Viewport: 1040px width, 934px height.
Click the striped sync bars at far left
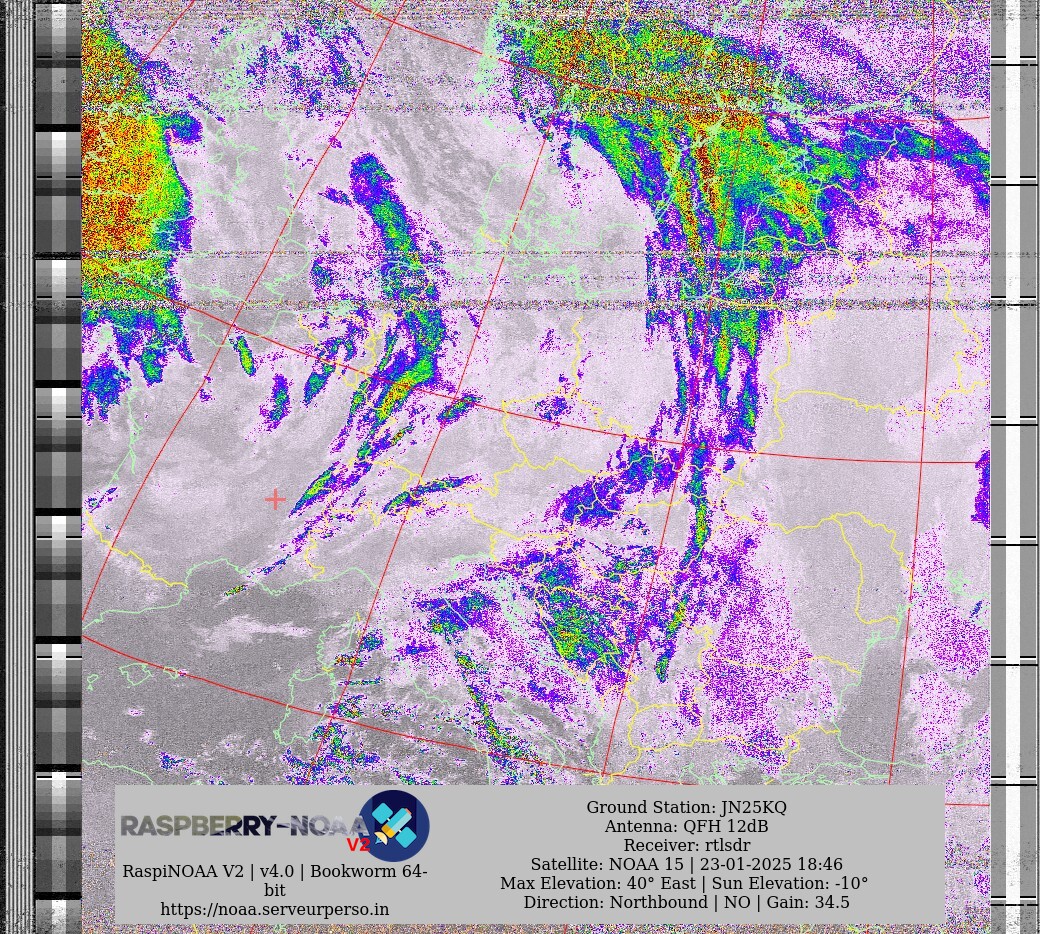tap(18, 450)
